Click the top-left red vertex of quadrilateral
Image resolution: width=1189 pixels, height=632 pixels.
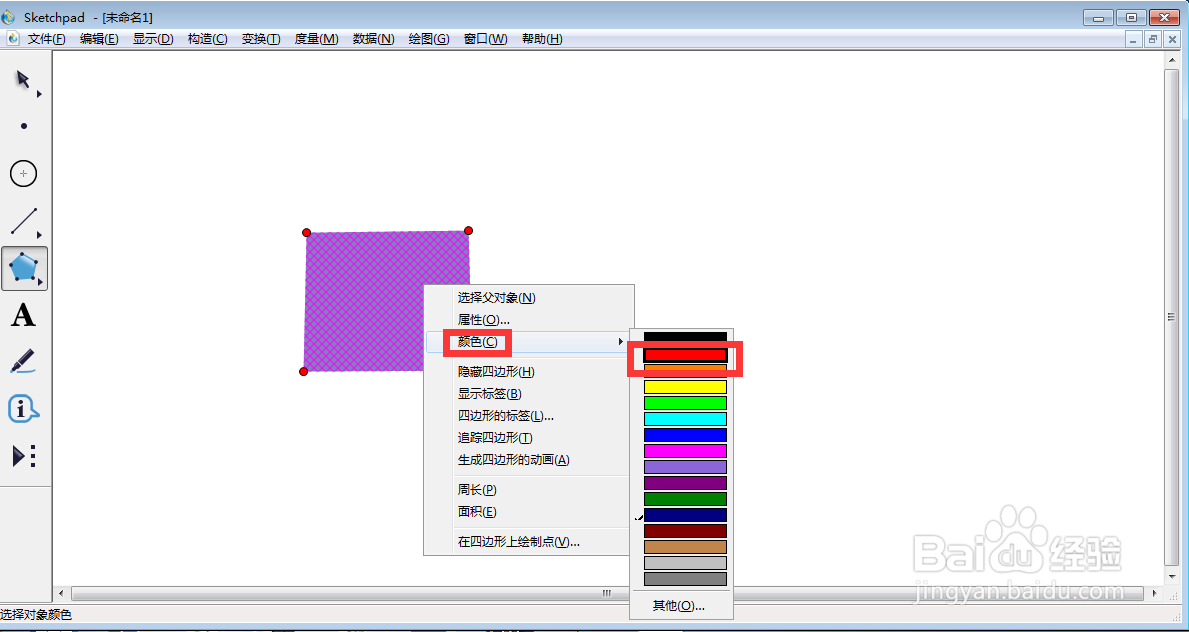point(306,232)
